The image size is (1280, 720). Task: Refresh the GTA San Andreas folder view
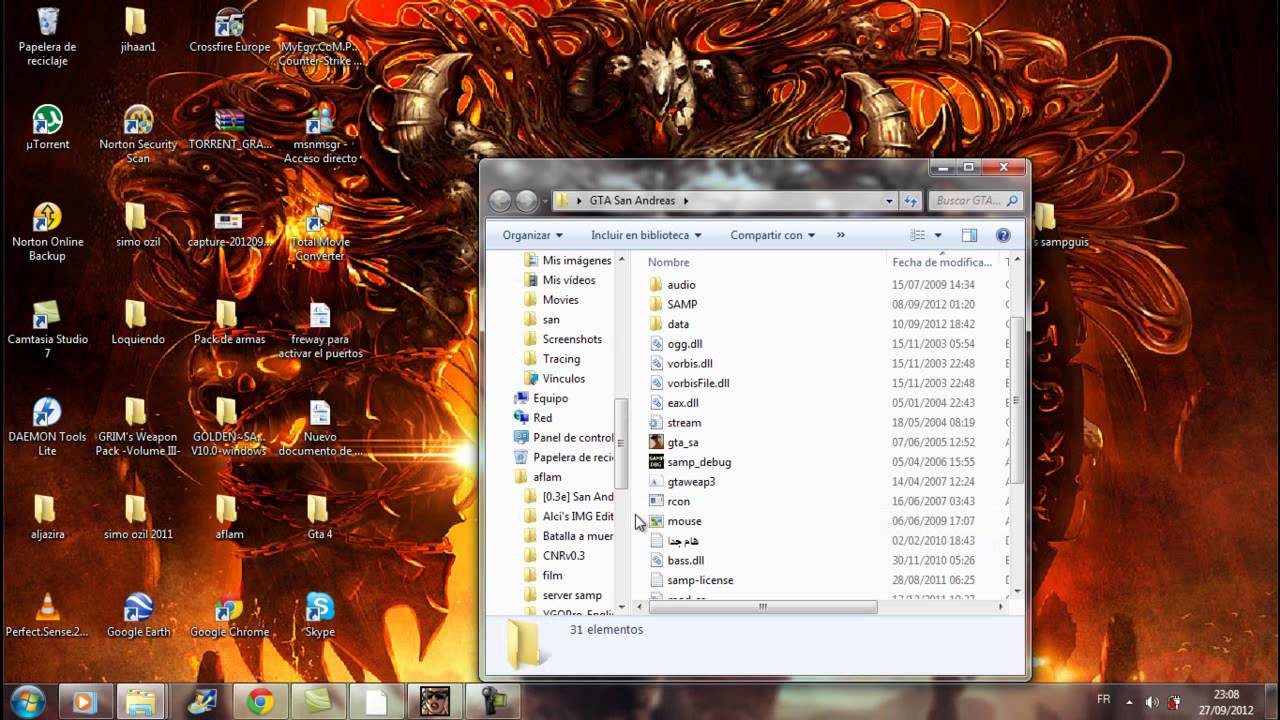tap(910, 200)
